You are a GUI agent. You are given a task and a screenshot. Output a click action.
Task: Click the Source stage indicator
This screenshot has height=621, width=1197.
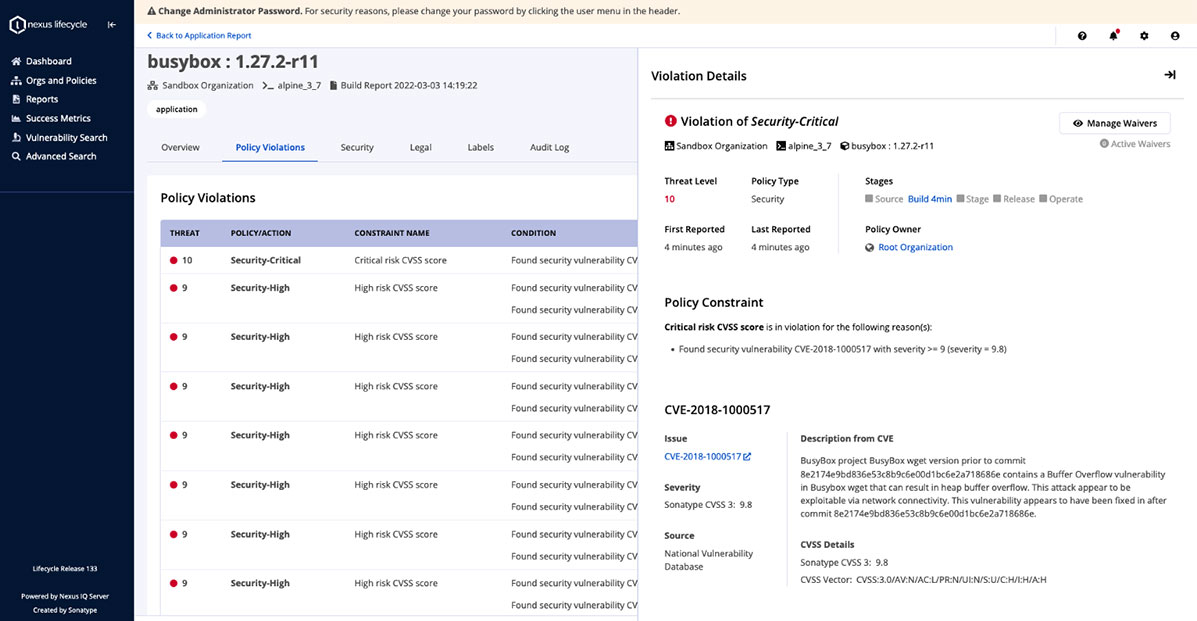(884, 199)
